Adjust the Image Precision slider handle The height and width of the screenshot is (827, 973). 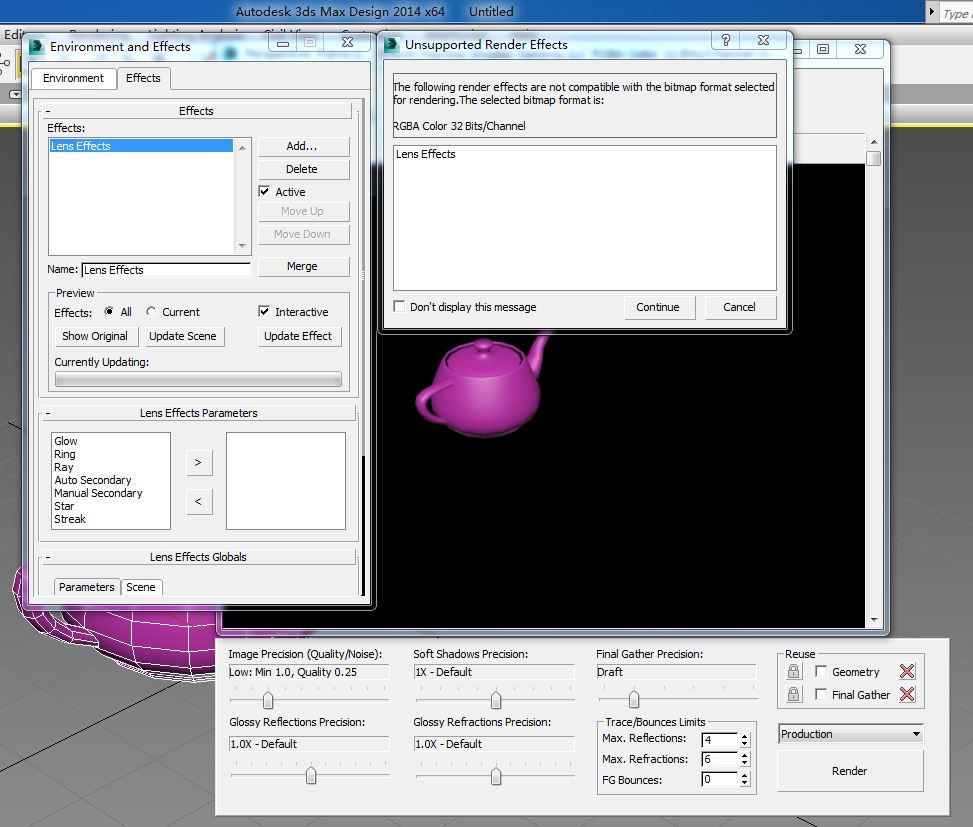(x=268, y=700)
